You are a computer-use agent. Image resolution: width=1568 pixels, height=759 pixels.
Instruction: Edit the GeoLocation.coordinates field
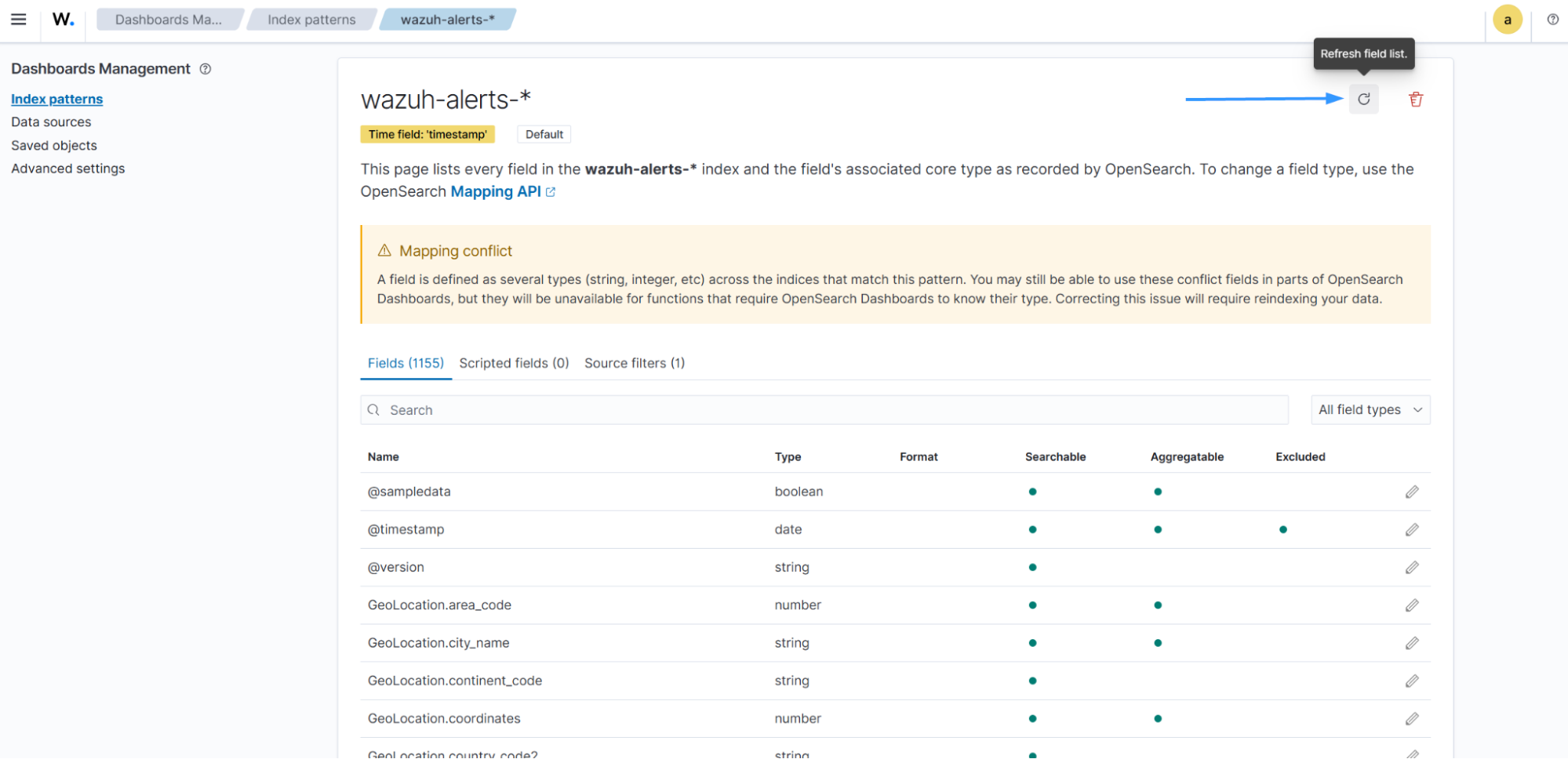1411,719
